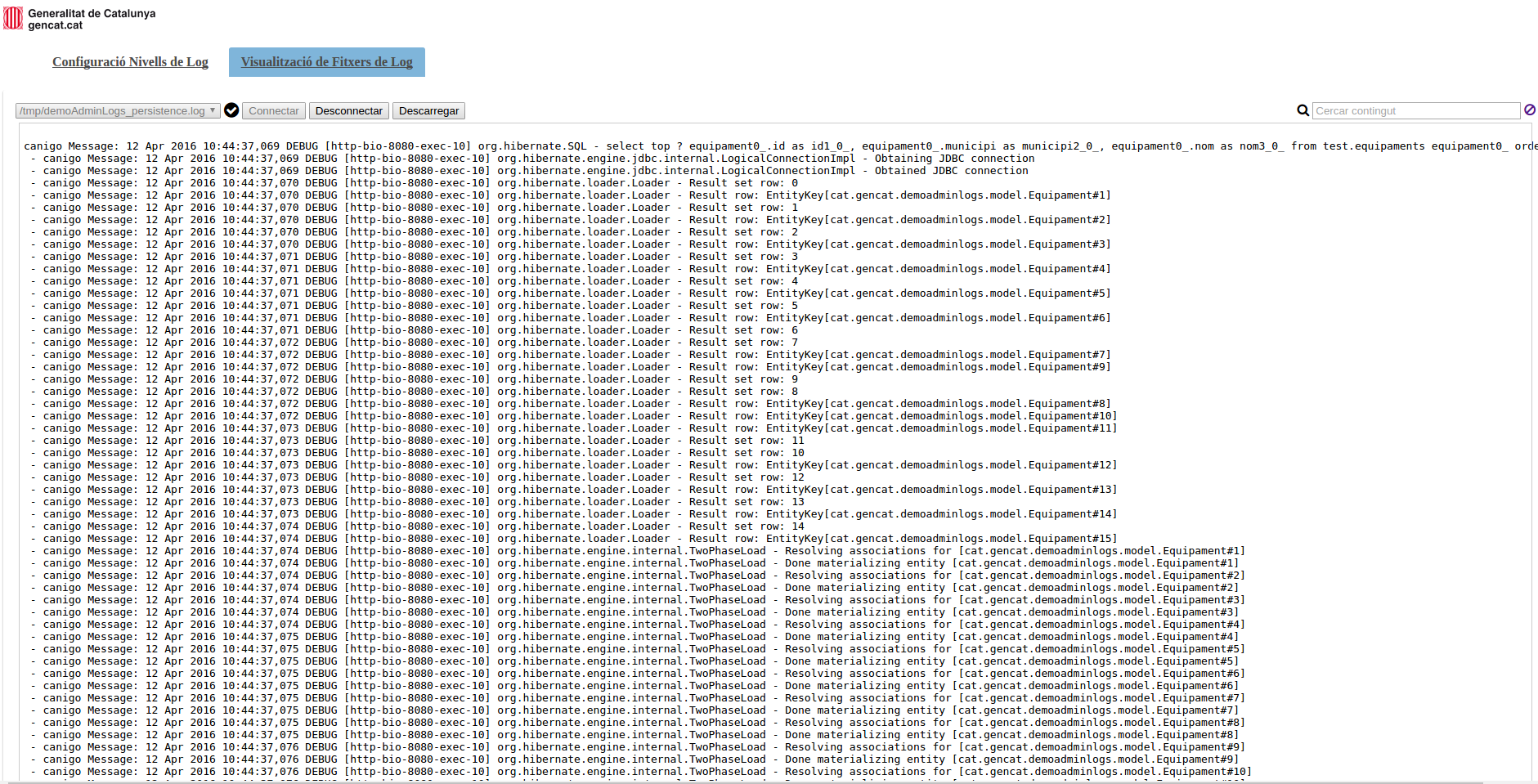Open Configuració Nivells de Log tab
1538x784 pixels.
coord(130,62)
